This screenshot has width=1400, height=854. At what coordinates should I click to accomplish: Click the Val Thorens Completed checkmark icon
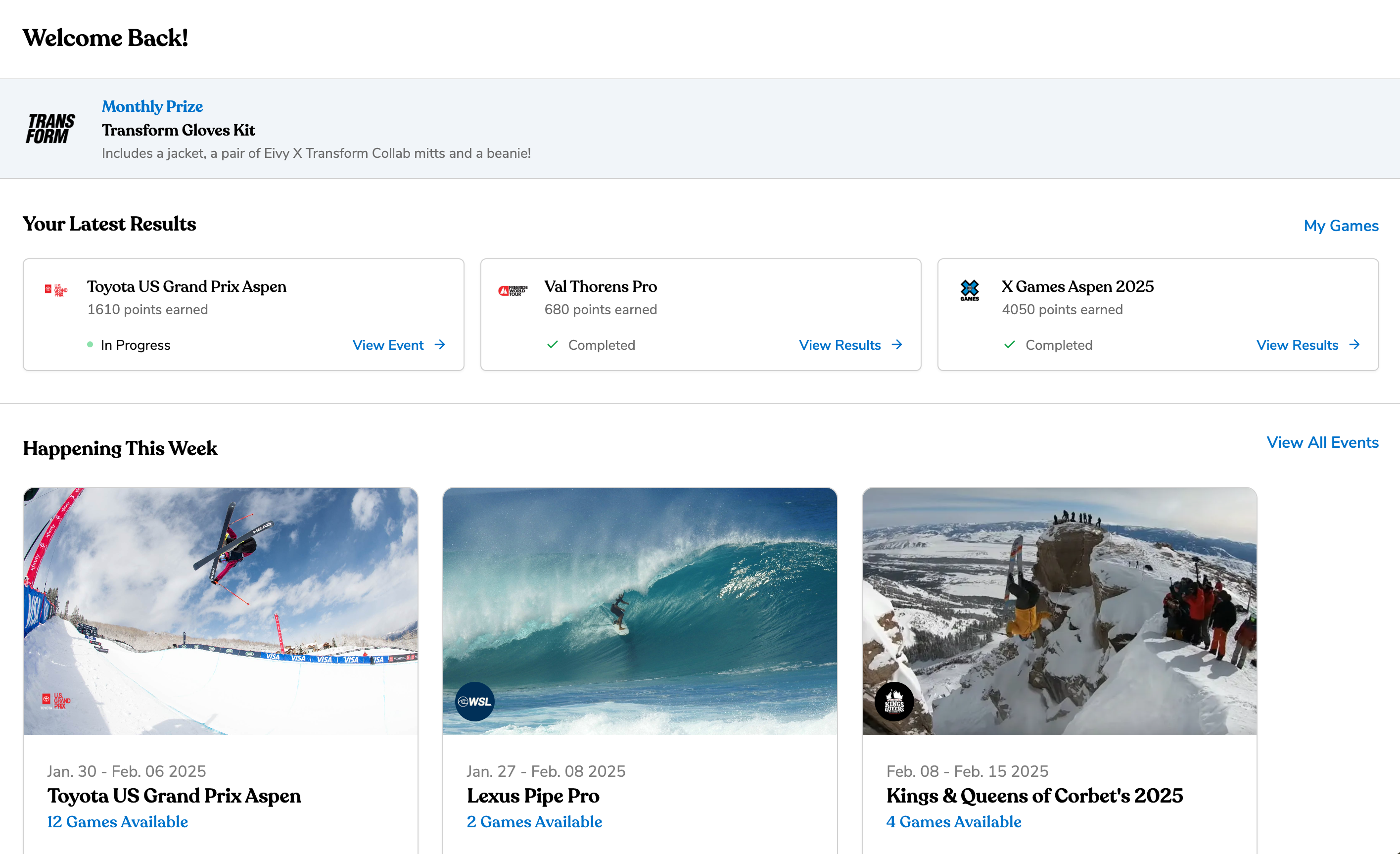pyautogui.click(x=552, y=344)
